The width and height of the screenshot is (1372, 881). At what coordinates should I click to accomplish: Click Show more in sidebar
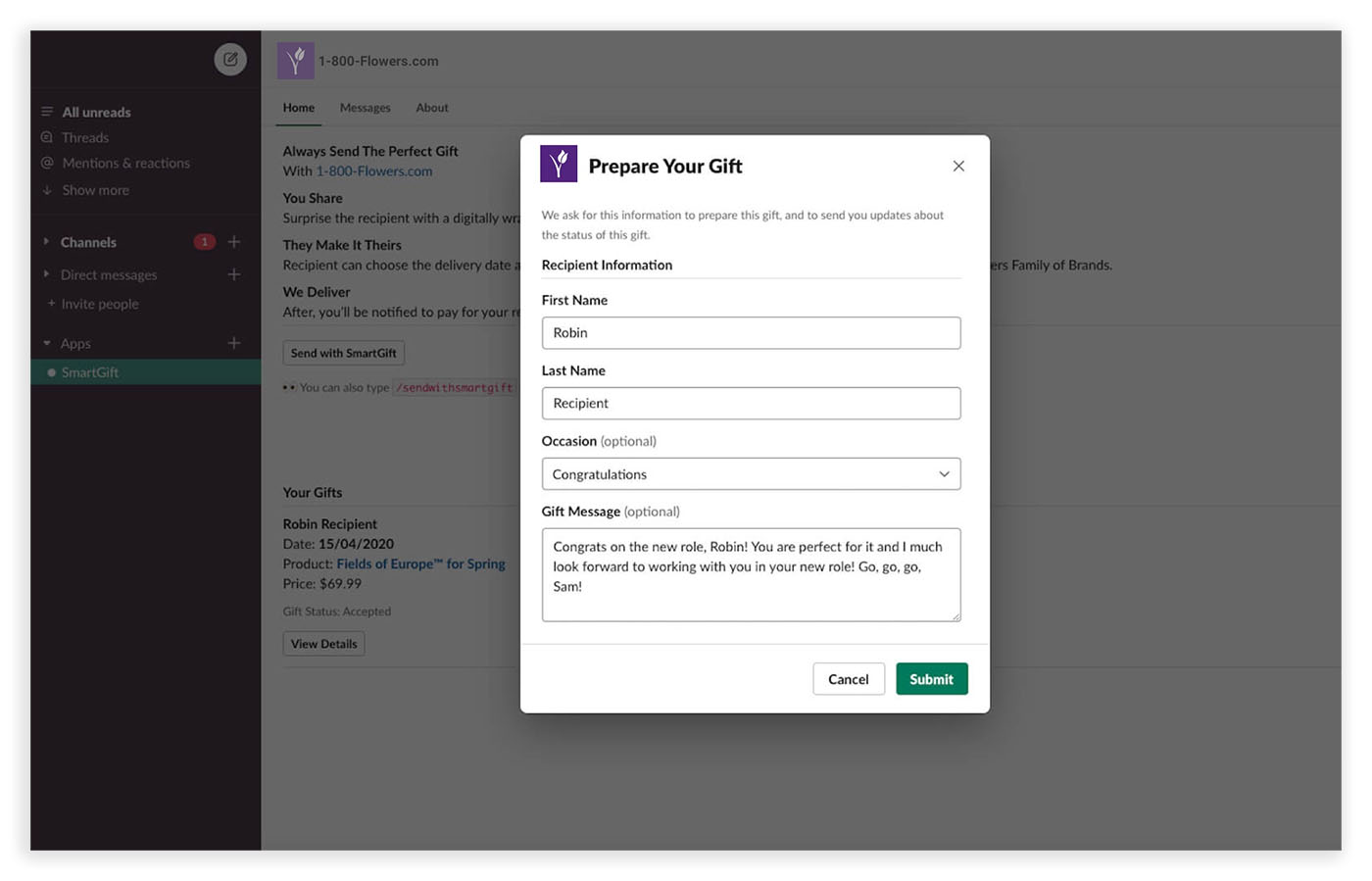tap(95, 190)
